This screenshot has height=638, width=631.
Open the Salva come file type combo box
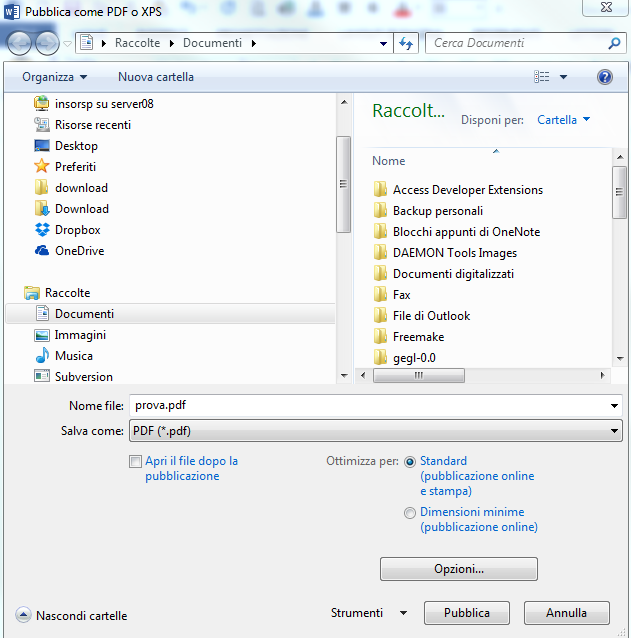376,430
